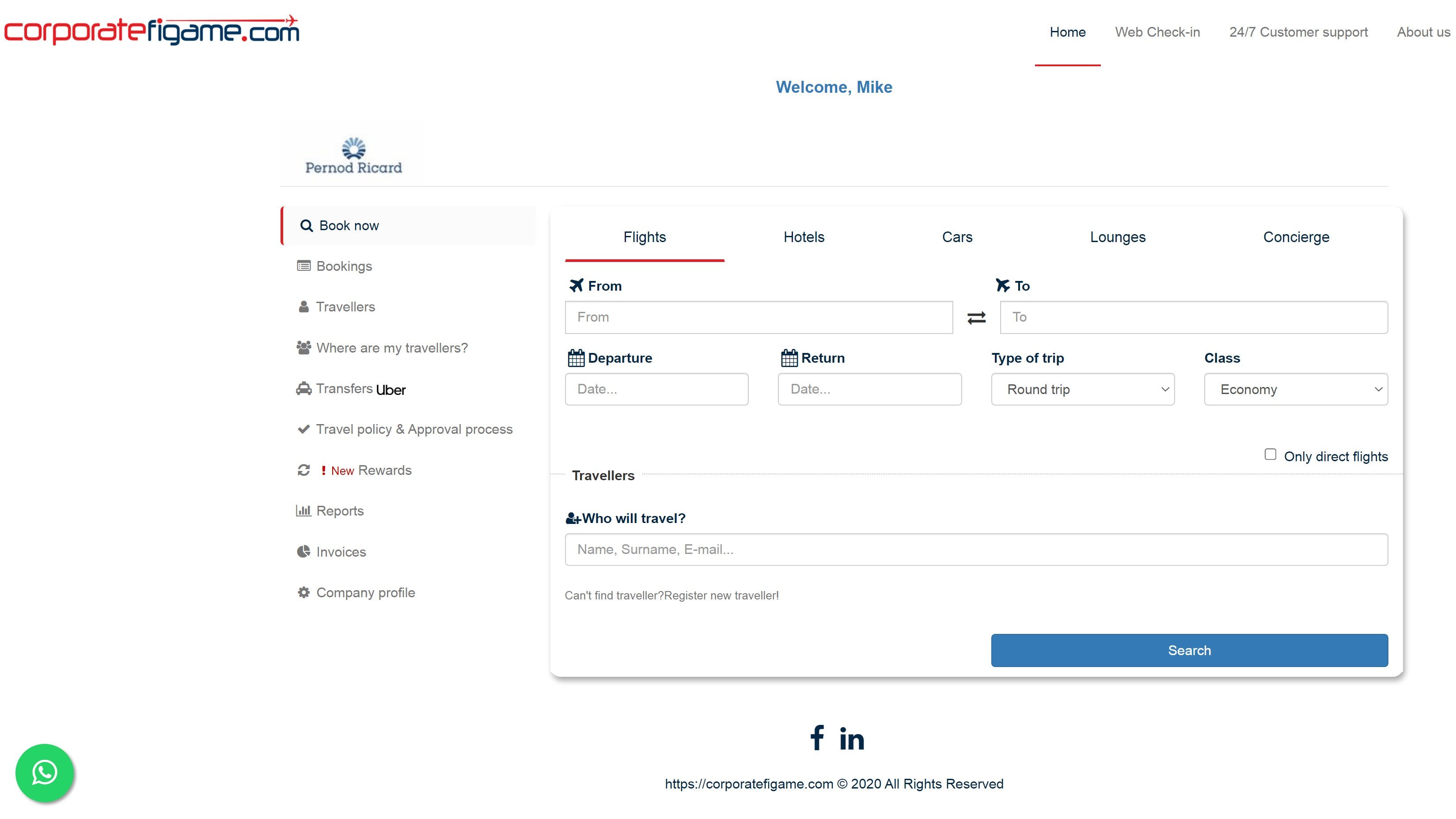
Task: Click the swap origin and destination arrows icon
Action: [976, 318]
